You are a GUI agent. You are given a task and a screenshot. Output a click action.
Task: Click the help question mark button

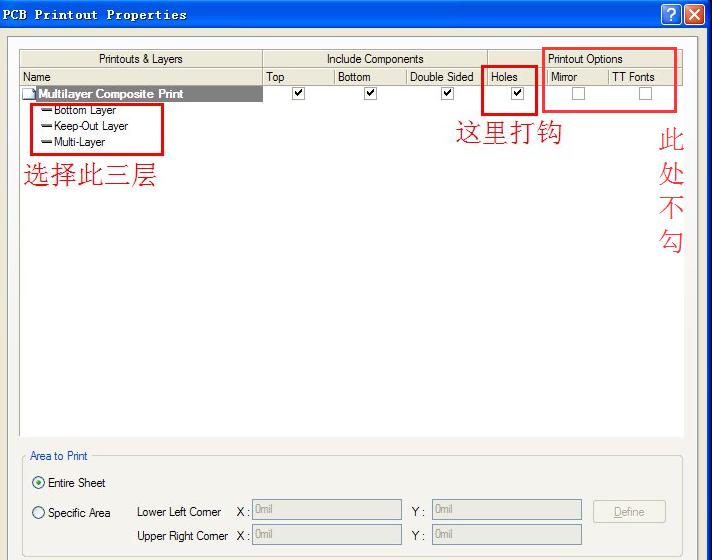pos(671,14)
